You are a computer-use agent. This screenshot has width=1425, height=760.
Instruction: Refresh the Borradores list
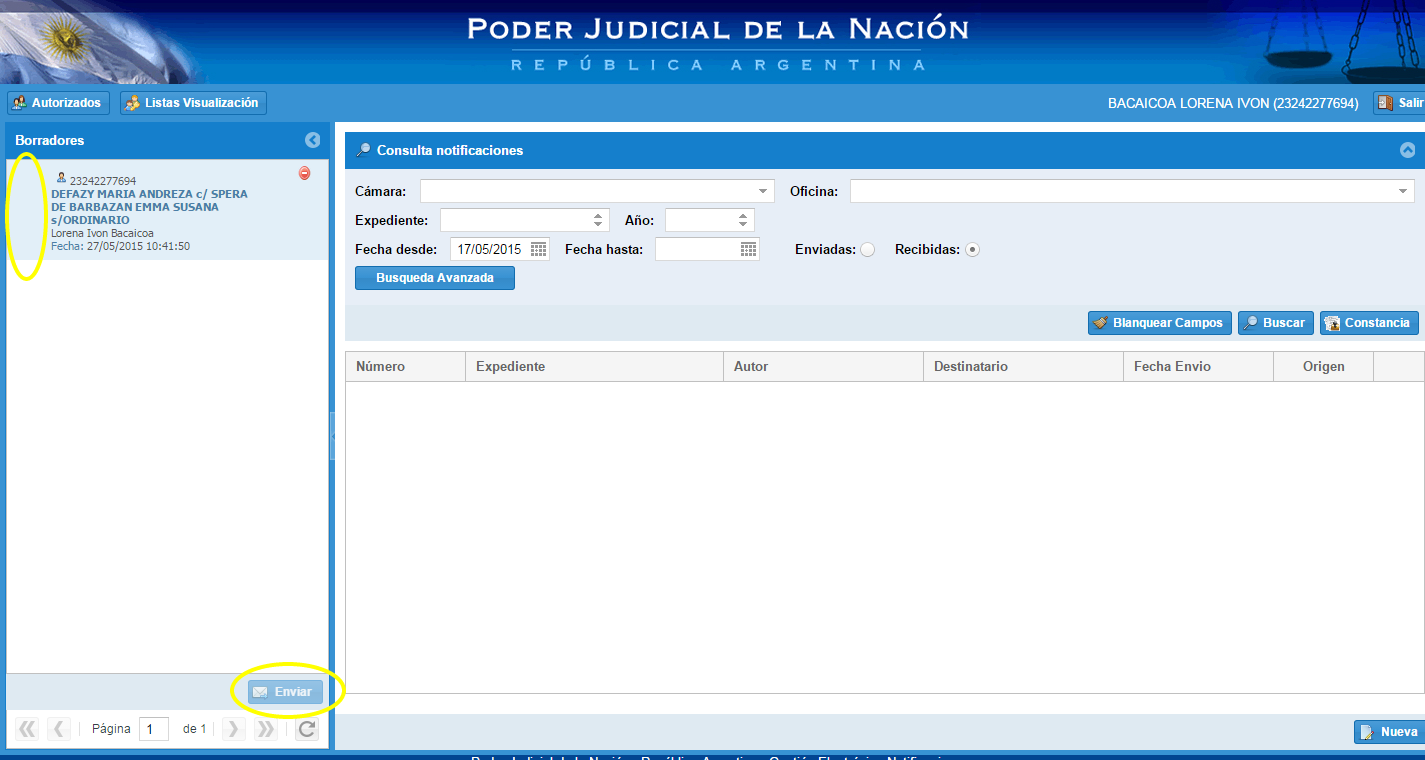coord(306,729)
